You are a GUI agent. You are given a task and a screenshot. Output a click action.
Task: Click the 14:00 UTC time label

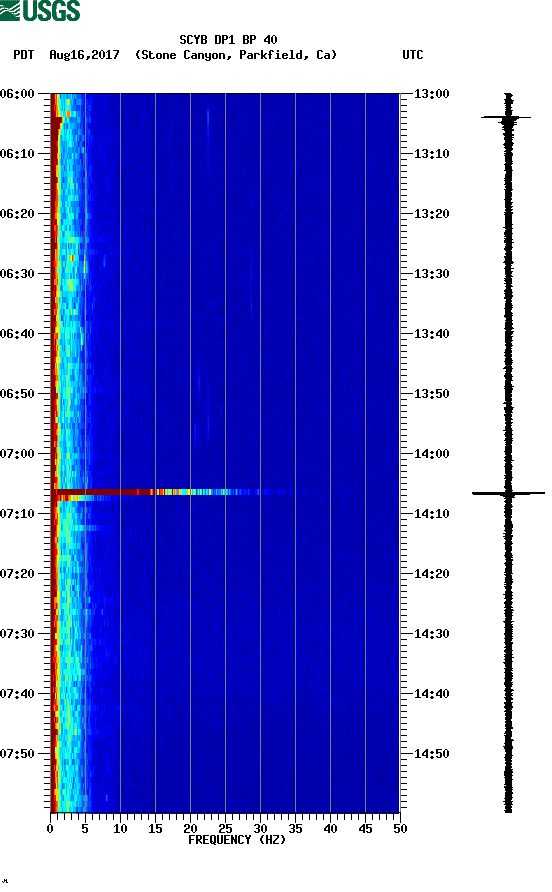pyautogui.click(x=431, y=454)
